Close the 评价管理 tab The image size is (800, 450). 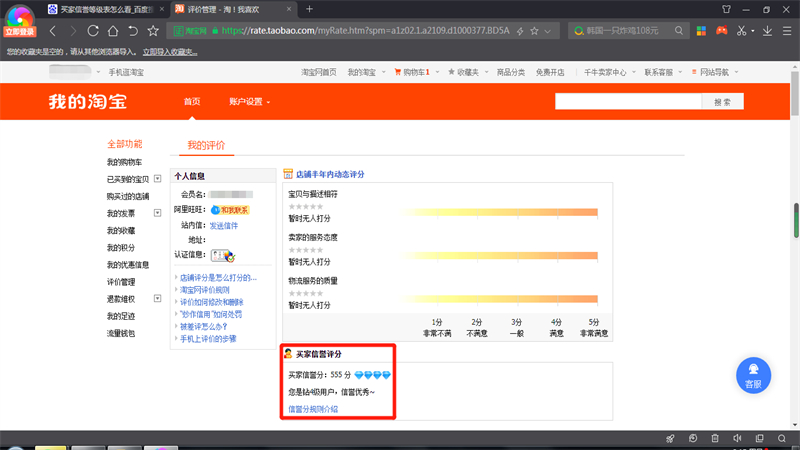pyautogui.click(x=289, y=9)
